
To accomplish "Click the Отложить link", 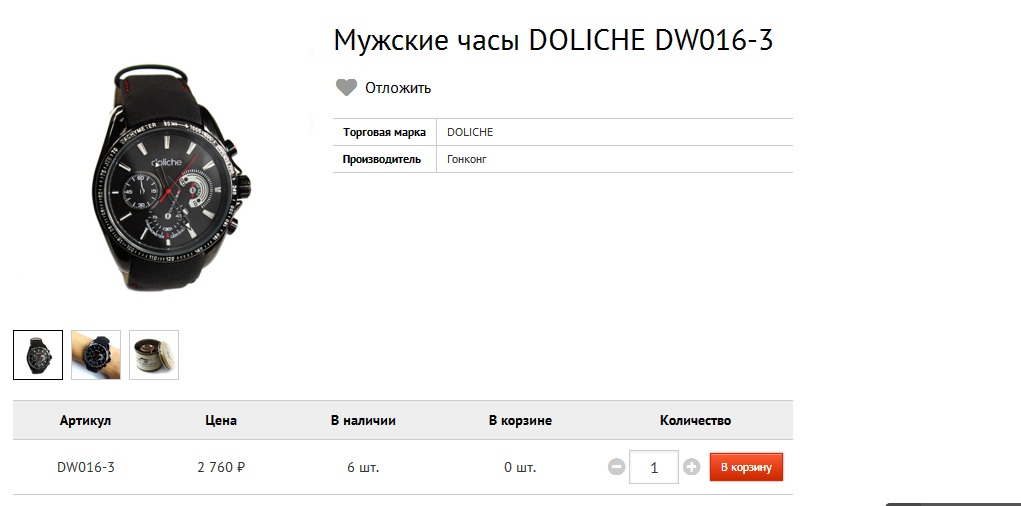I will pos(398,88).
